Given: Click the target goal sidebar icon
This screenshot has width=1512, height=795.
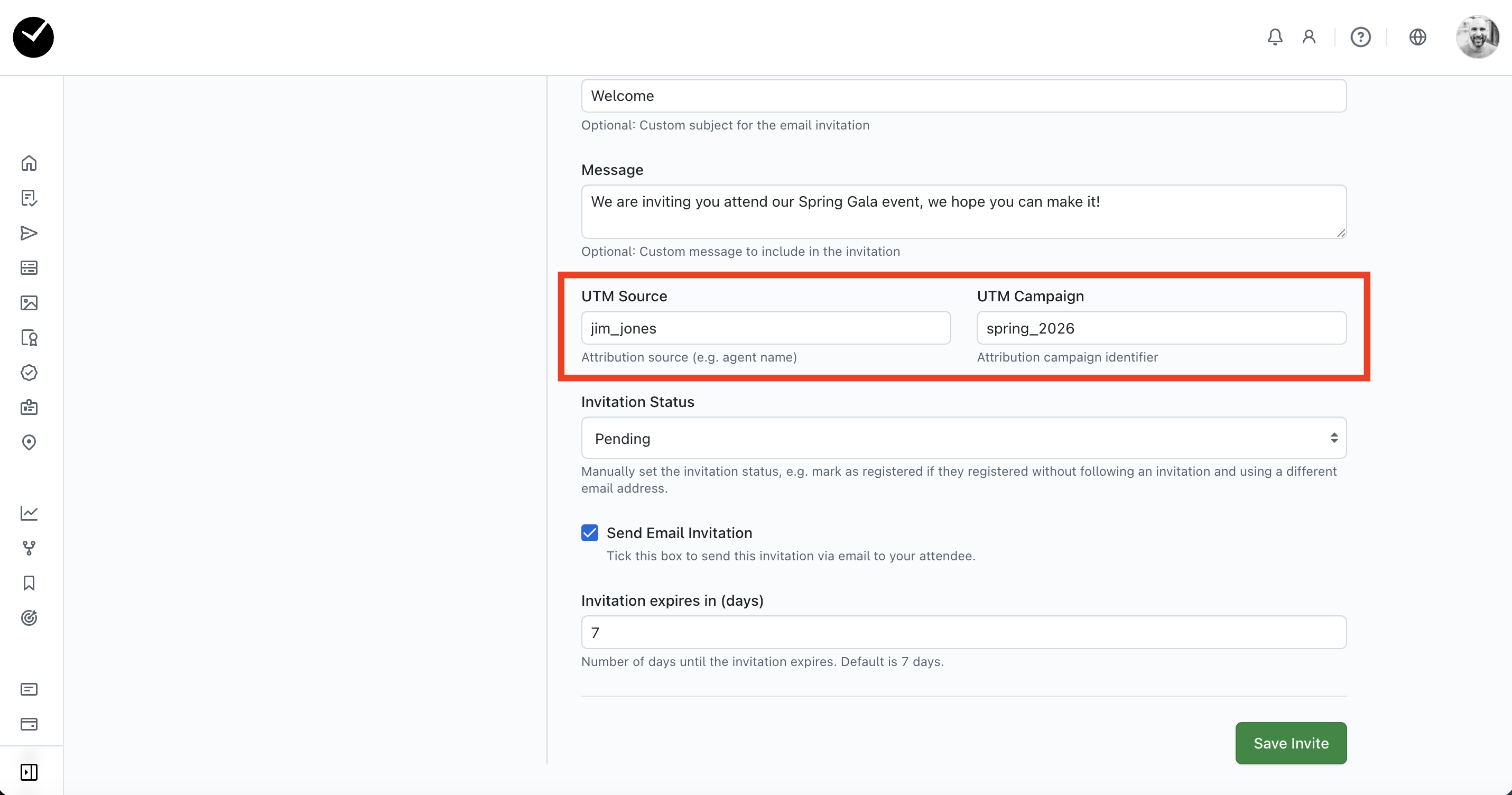Looking at the screenshot, I should pyautogui.click(x=29, y=618).
